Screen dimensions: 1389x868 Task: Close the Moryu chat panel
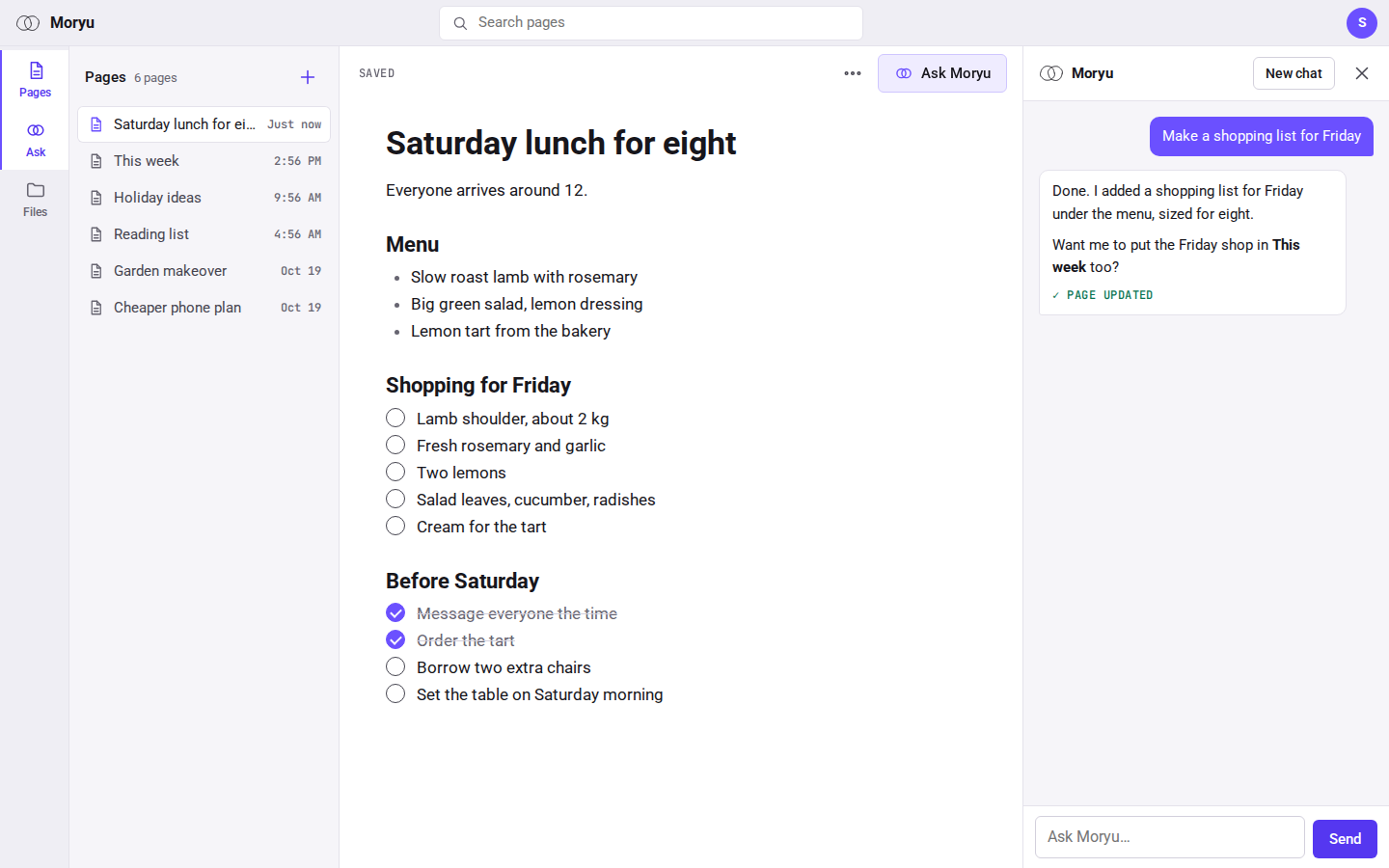[x=1362, y=73]
